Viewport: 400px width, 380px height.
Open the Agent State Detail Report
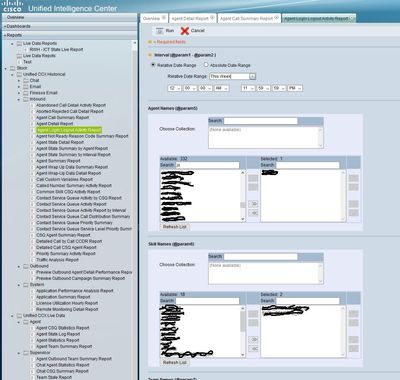click(x=60, y=142)
